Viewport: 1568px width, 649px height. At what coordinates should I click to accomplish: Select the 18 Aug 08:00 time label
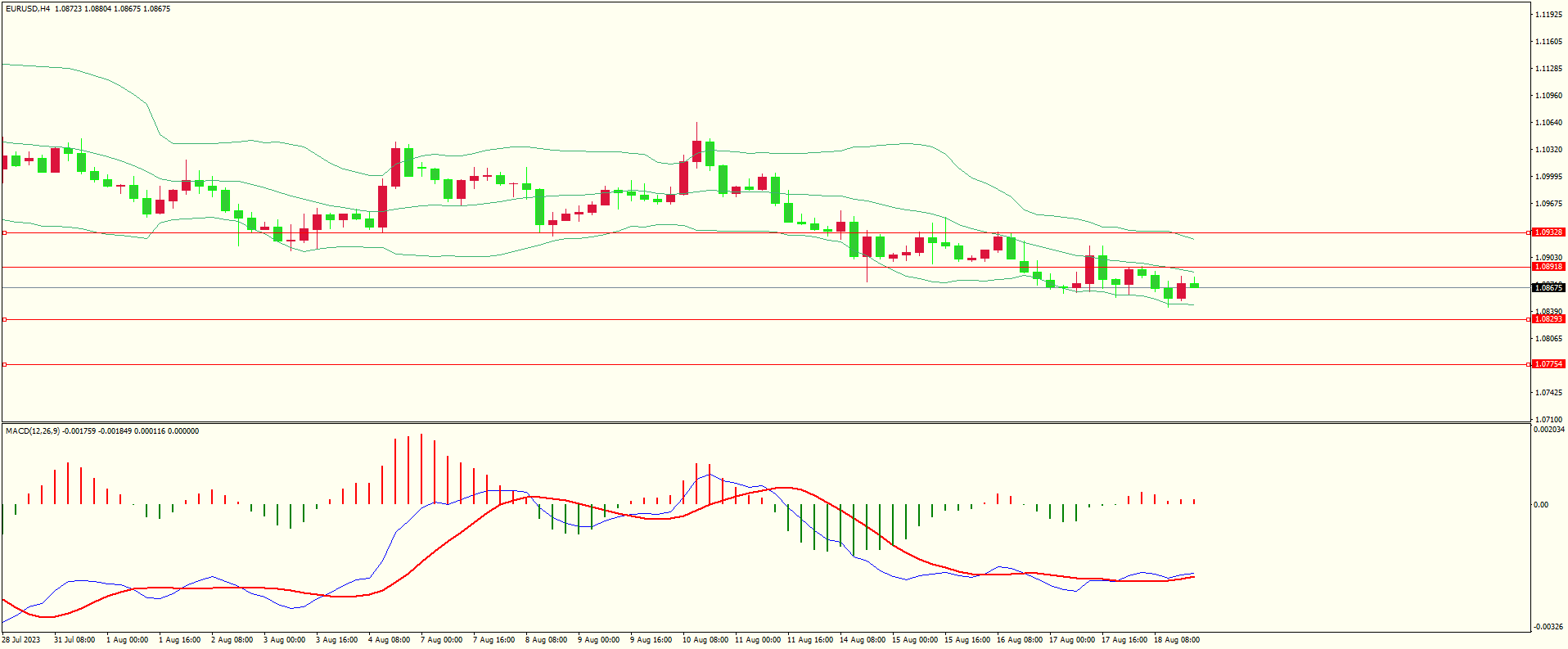click(x=1176, y=640)
